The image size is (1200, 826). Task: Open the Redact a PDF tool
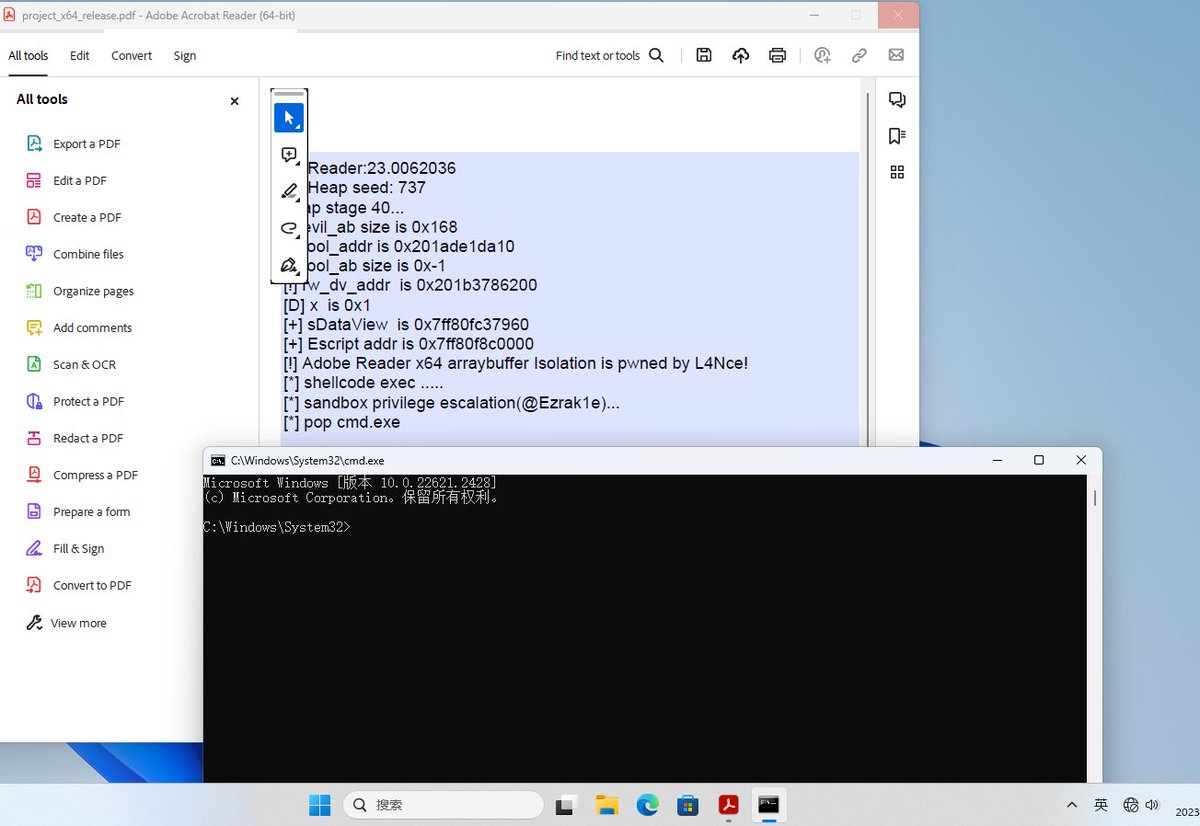74,438
